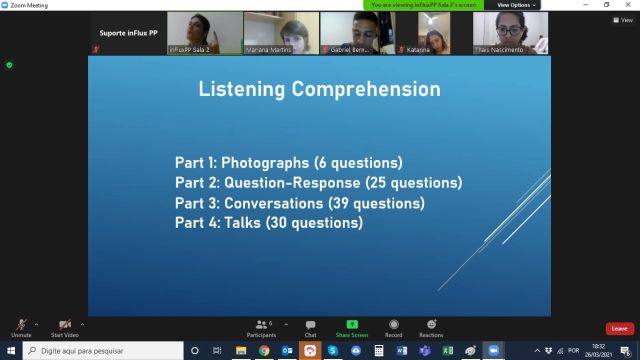The width and height of the screenshot is (640, 360).
Task: Expand audio options arrow beside Unmute
Action: point(37,324)
